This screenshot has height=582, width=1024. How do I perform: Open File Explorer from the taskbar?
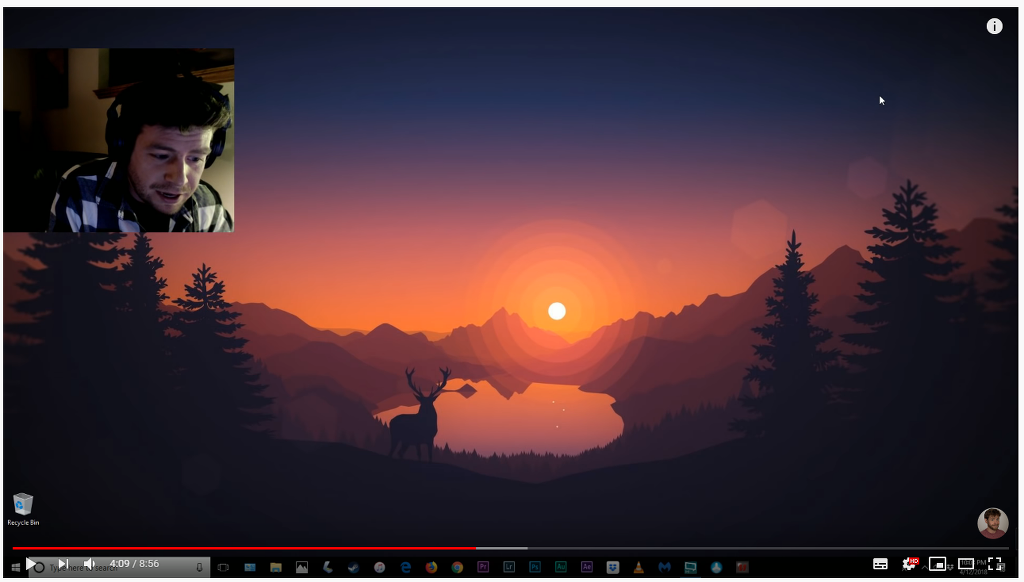276,568
